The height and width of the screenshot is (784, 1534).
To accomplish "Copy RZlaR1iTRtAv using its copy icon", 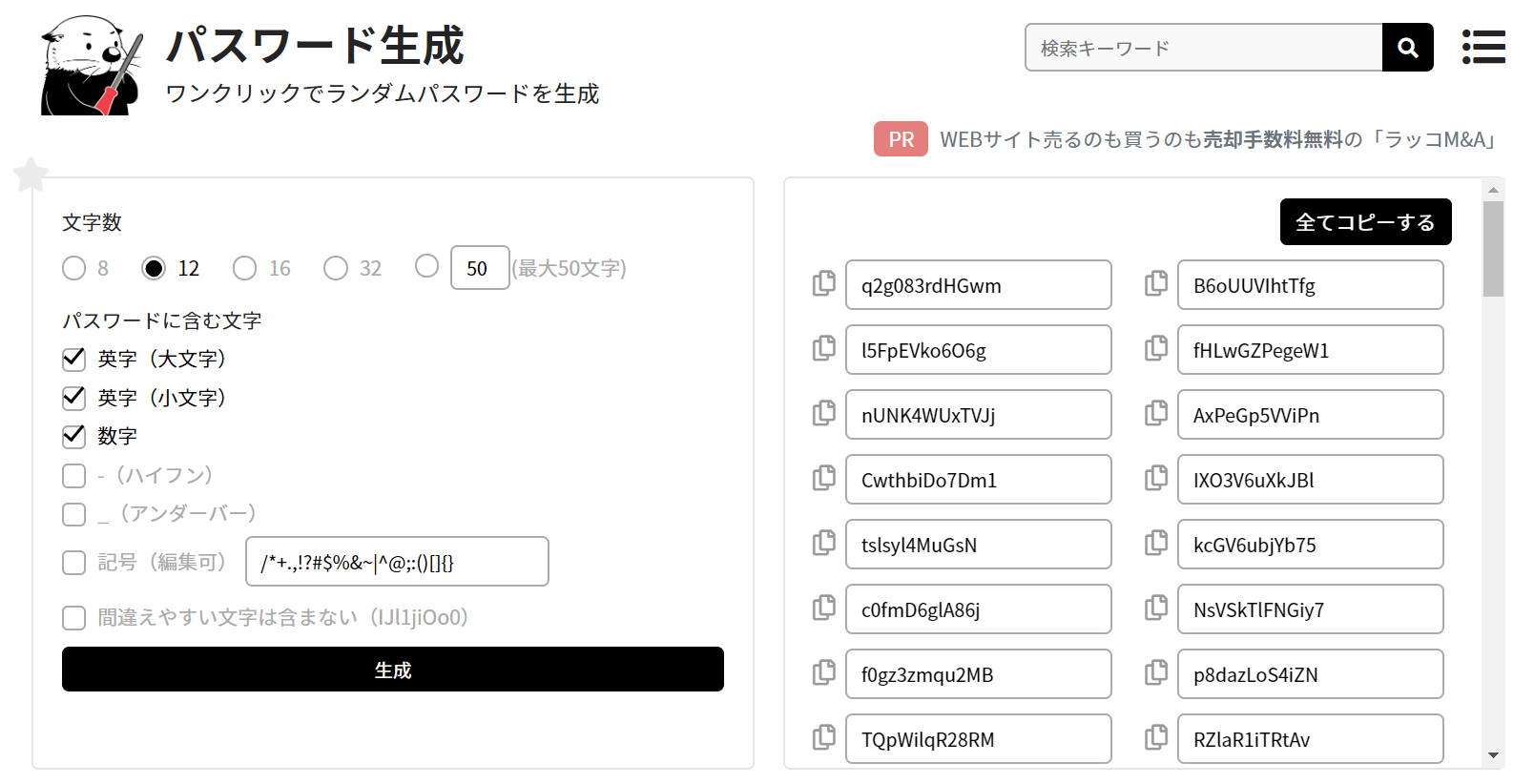I will point(1156,738).
